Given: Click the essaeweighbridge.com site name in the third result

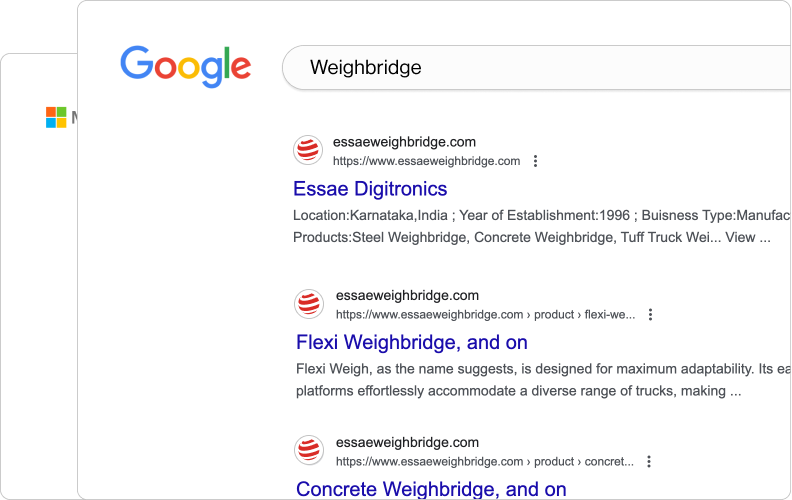Looking at the screenshot, I should coord(407,442).
